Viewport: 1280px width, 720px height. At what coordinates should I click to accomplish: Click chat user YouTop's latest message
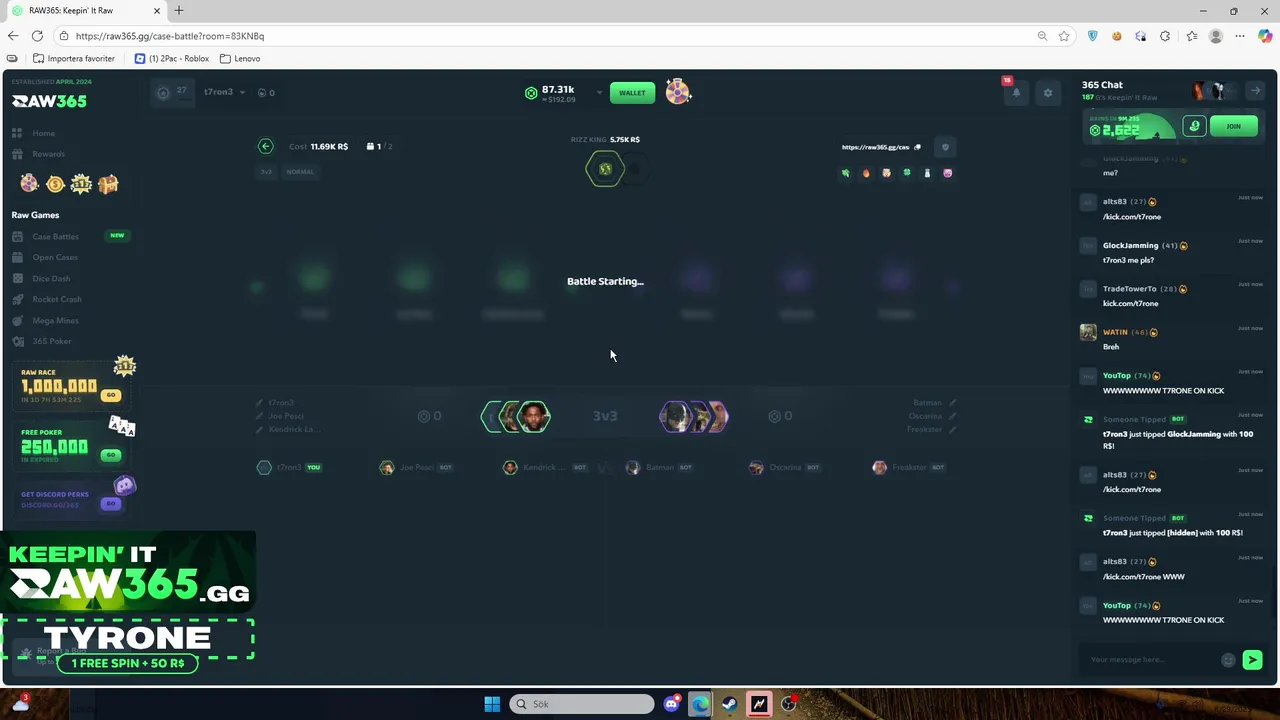coord(1163,620)
